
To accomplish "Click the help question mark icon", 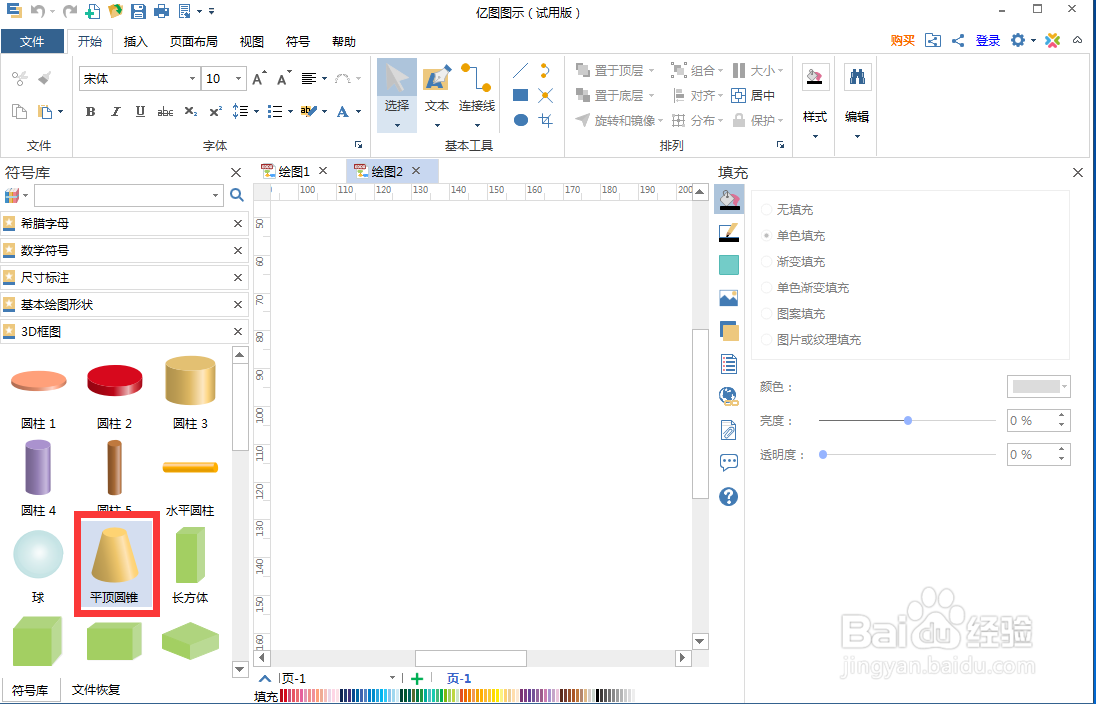I will (x=728, y=496).
